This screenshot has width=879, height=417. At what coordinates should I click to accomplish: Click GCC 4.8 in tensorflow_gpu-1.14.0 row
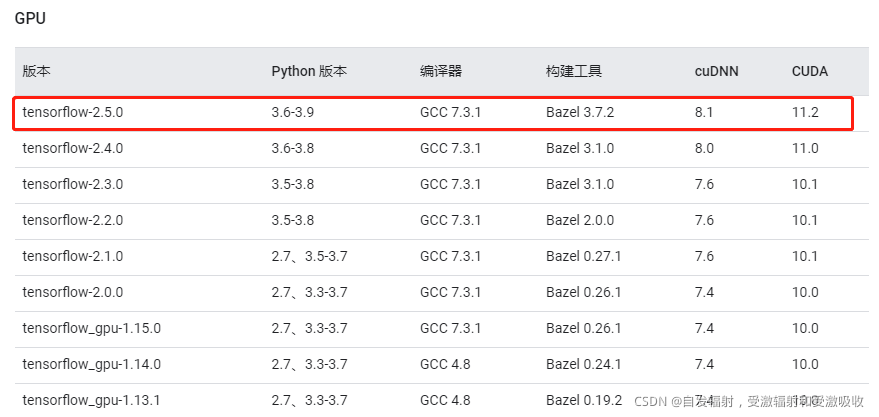pyautogui.click(x=445, y=364)
